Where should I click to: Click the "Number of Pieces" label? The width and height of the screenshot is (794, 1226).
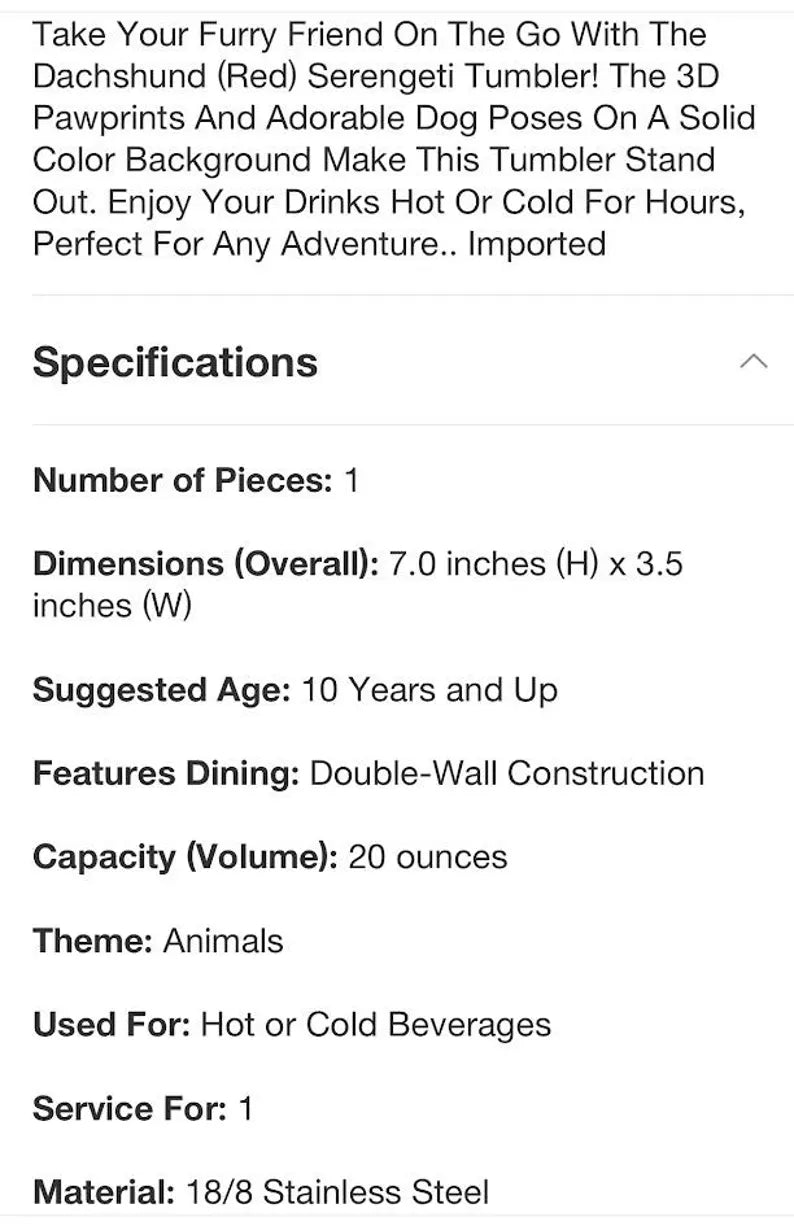[x=181, y=480]
